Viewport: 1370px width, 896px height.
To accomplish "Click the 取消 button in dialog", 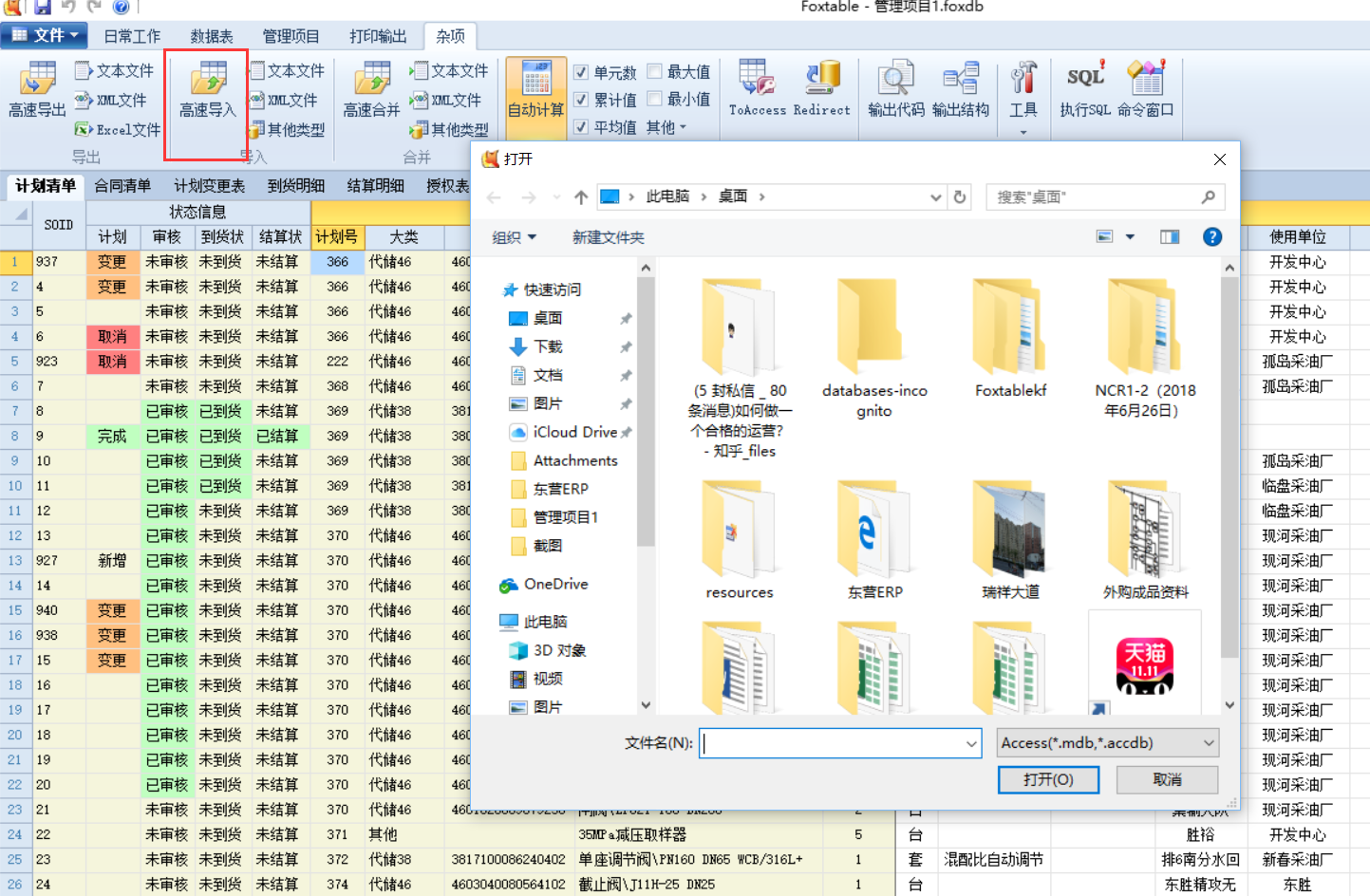I will pos(1167,779).
